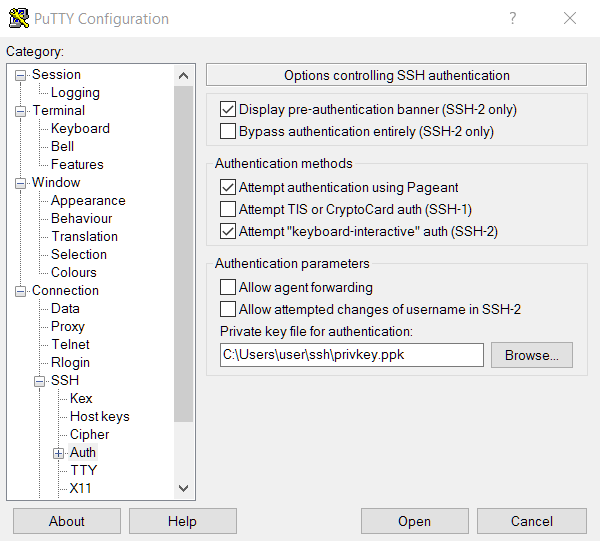The height and width of the screenshot is (541, 600).
Task: Open the Appearance category
Action: coord(88,200)
